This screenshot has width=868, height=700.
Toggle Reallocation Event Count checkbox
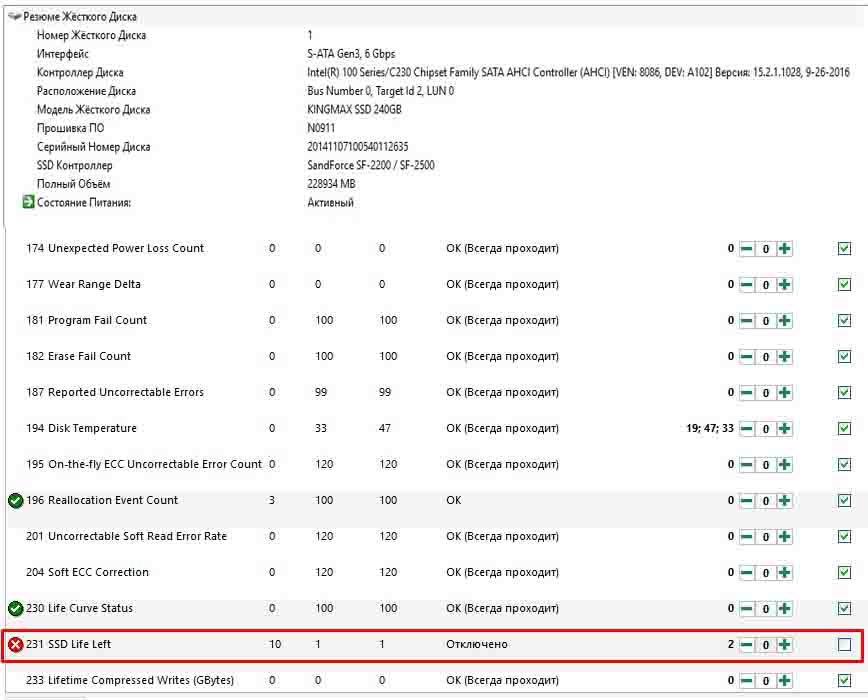coord(844,501)
